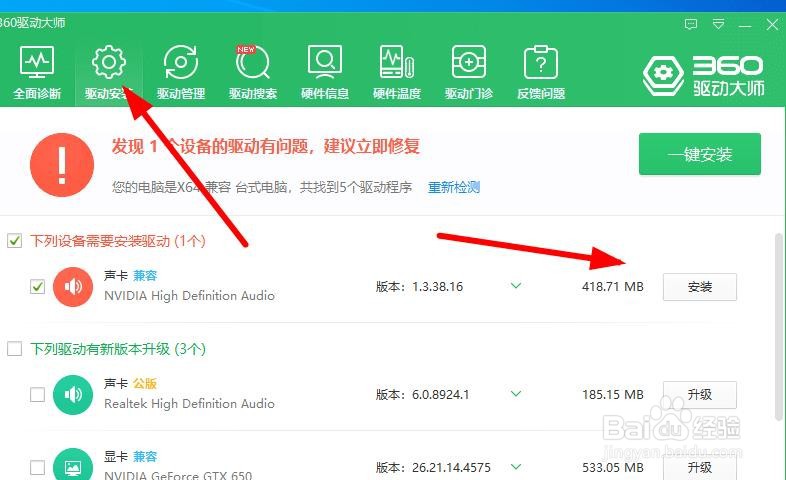Expand version dropdown for 6.0.8924.1
Viewport: 786px width, 480px height.
click(516, 394)
